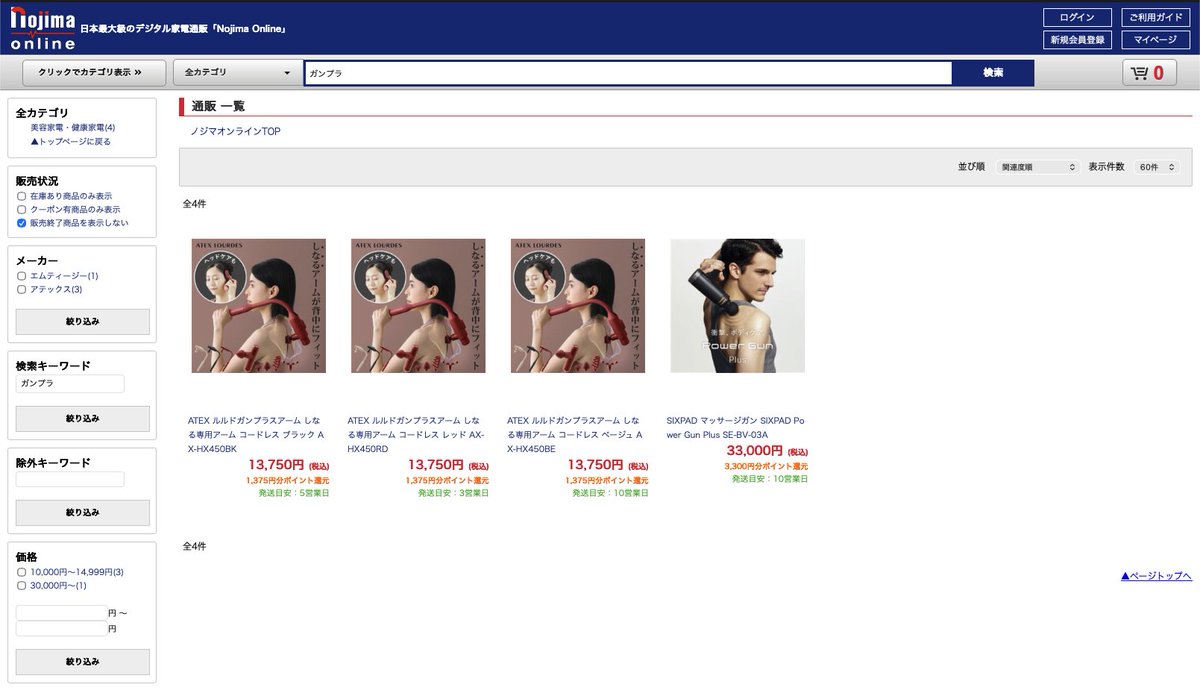
Task: Open the 全カテゴリ search category dropdown
Action: 238,73
